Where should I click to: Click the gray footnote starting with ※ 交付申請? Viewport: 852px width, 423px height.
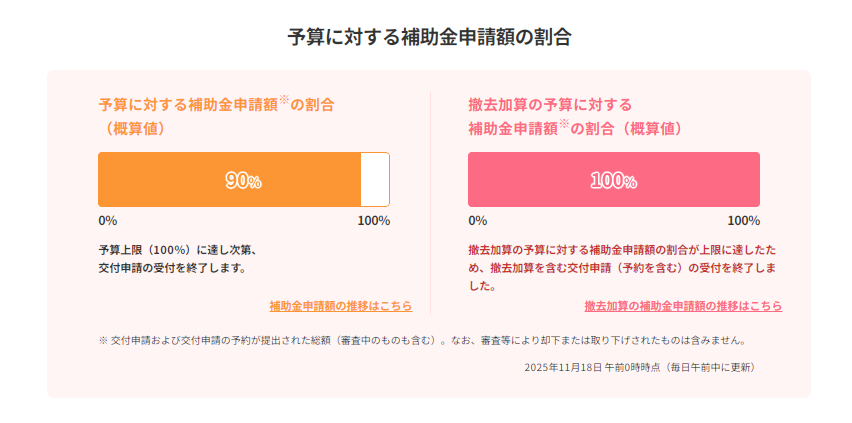pyautogui.click(x=421, y=340)
